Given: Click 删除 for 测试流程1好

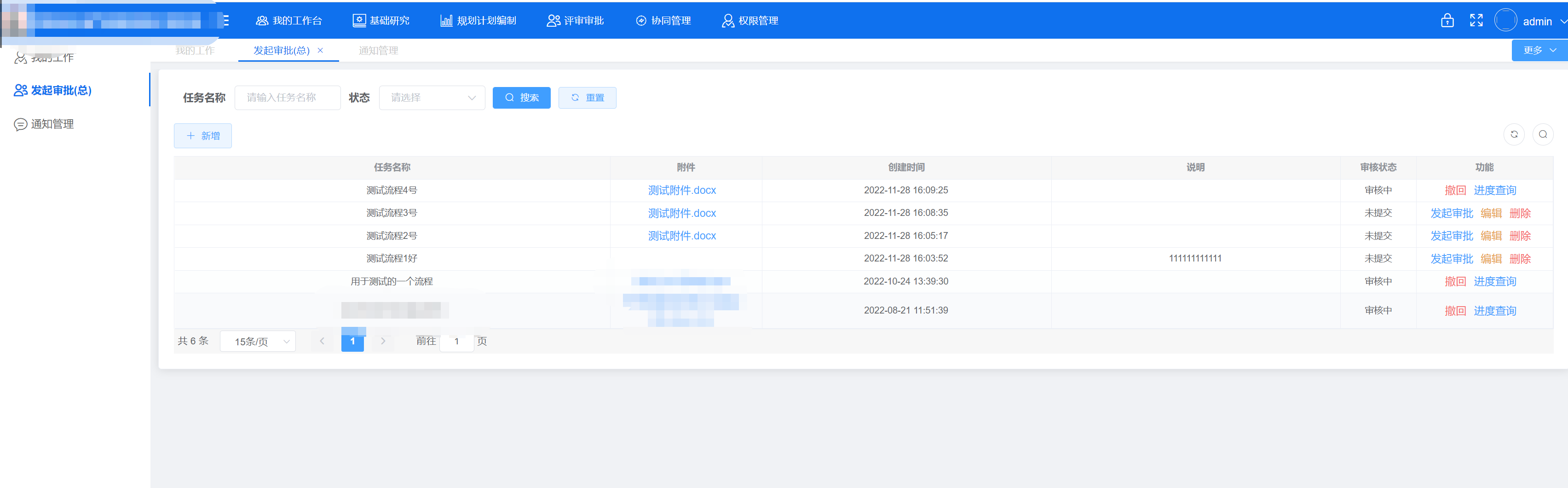Looking at the screenshot, I should (1520, 259).
